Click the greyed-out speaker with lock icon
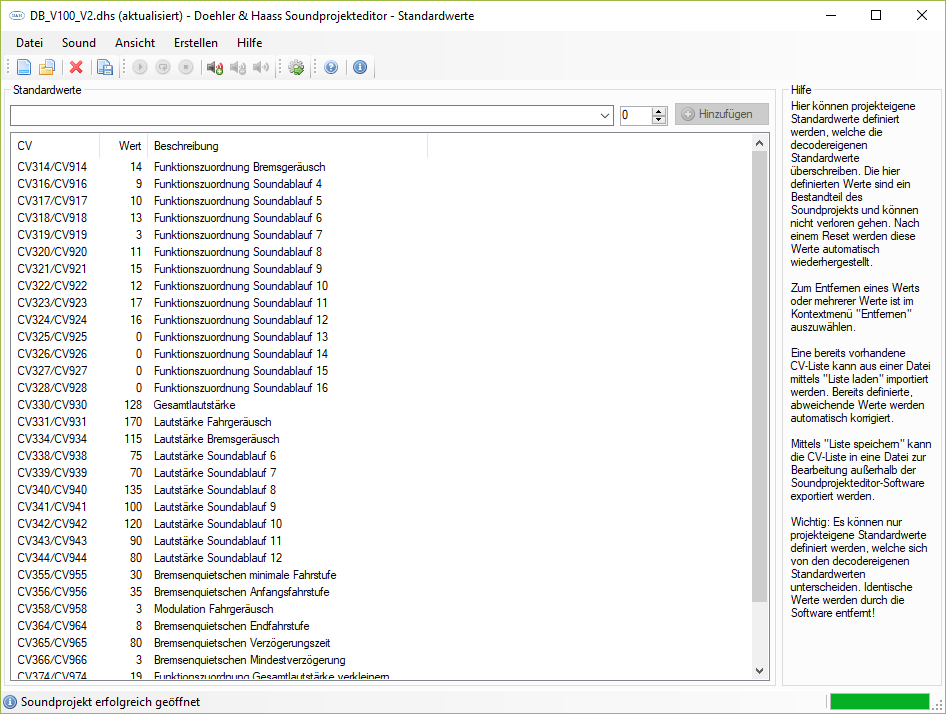 (238, 67)
